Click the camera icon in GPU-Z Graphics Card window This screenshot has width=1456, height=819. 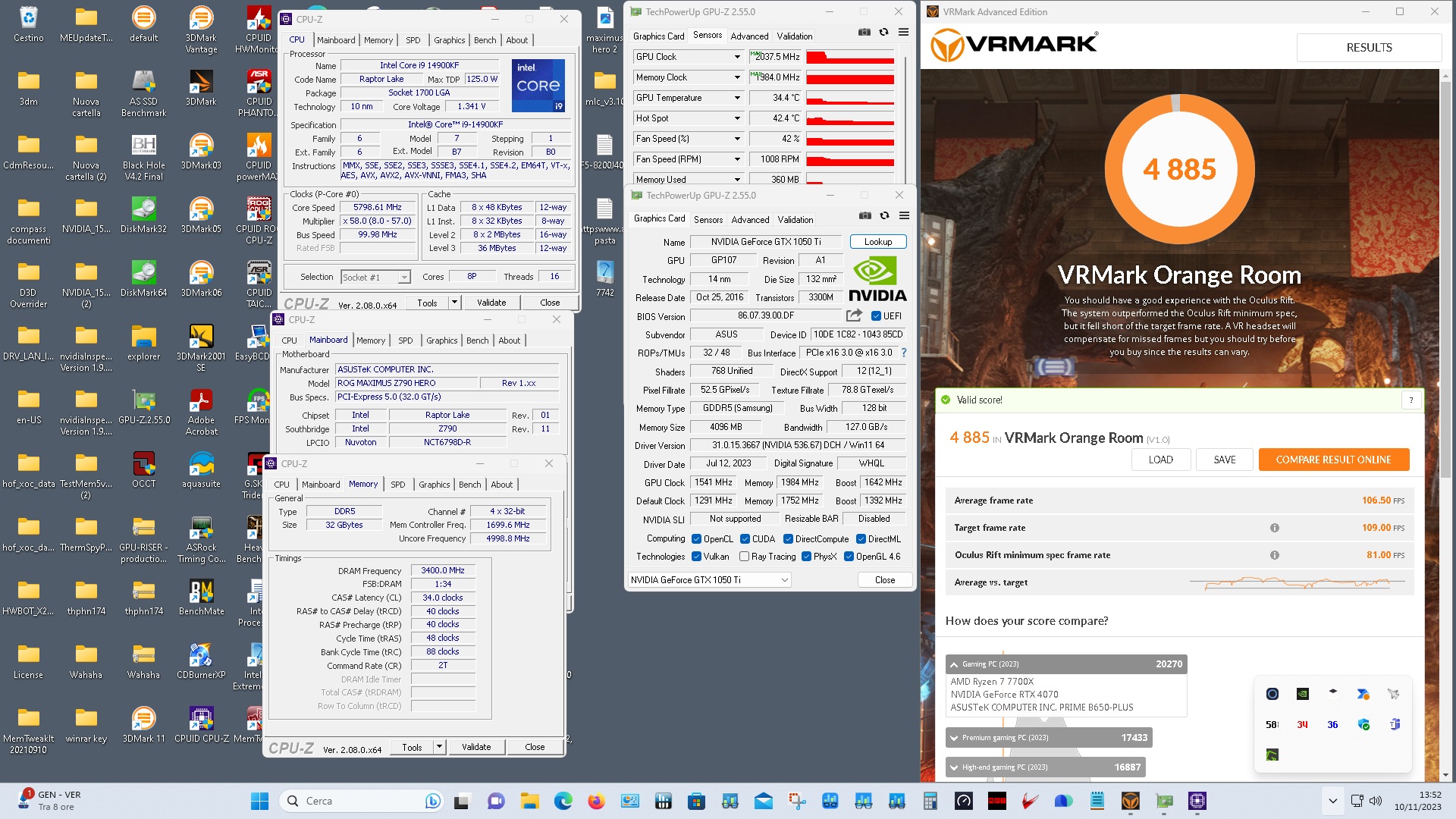(864, 216)
